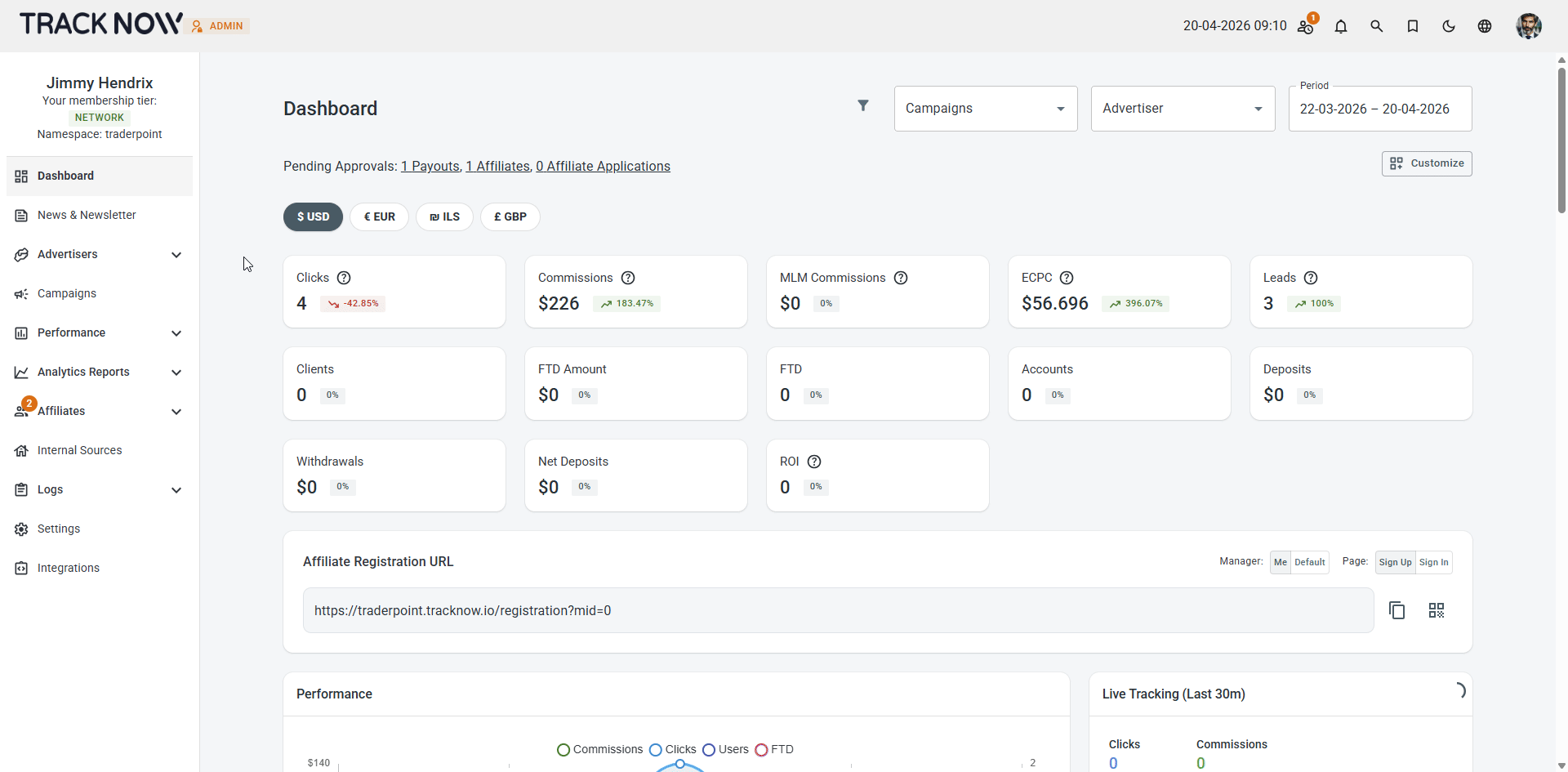
Task: Switch manager toggle to Default
Action: tap(1310, 562)
